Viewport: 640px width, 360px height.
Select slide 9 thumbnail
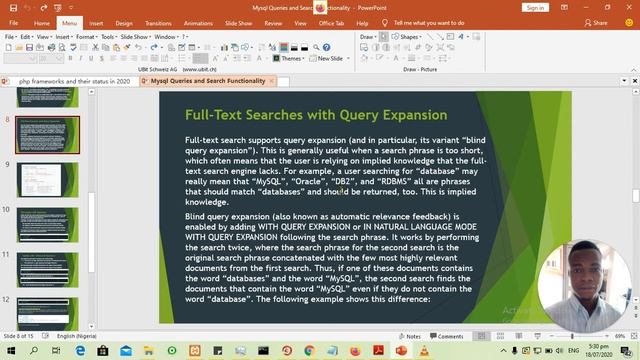coord(47,180)
